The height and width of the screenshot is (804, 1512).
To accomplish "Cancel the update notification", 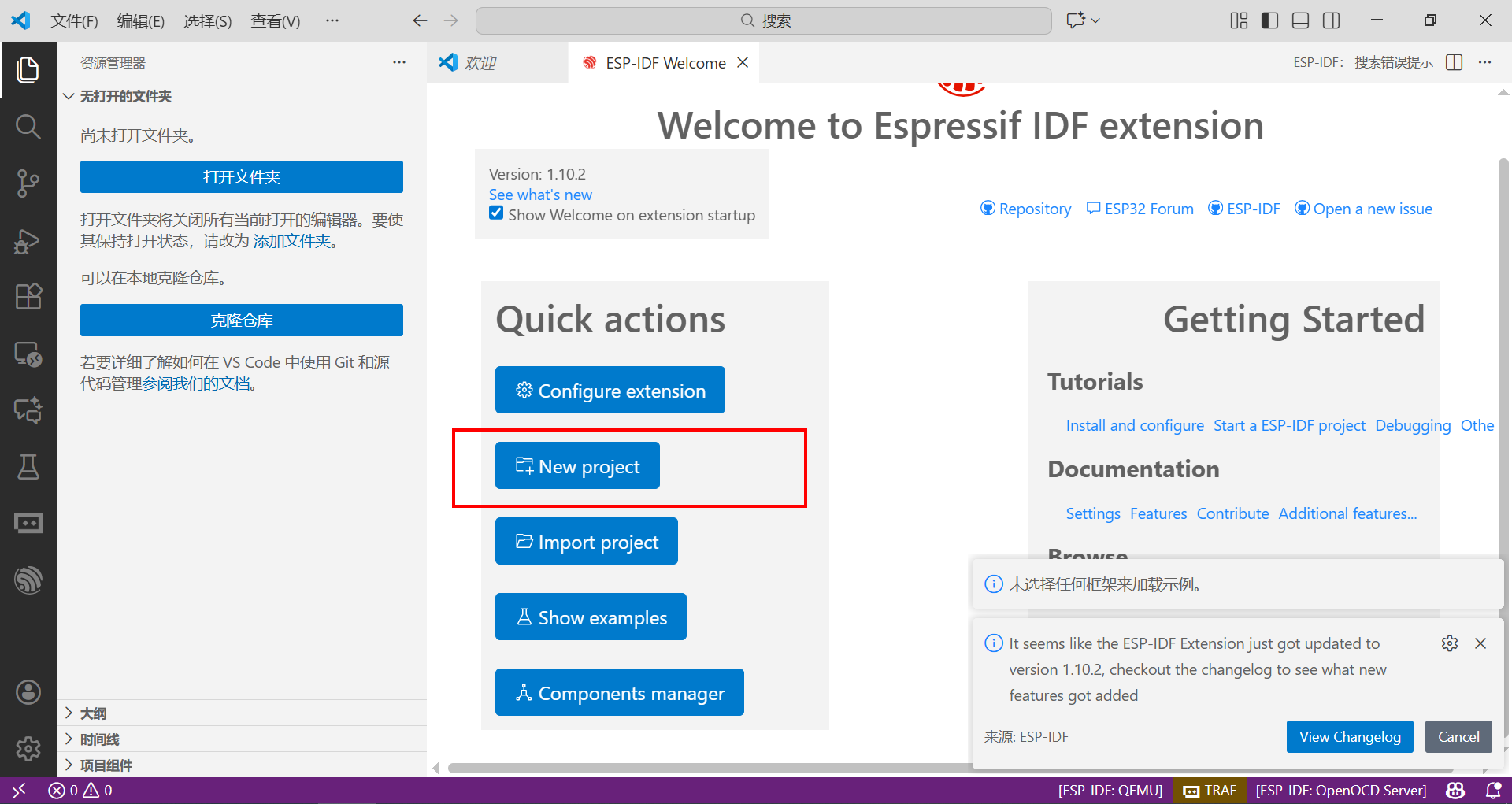I will tap(1458, 736).
